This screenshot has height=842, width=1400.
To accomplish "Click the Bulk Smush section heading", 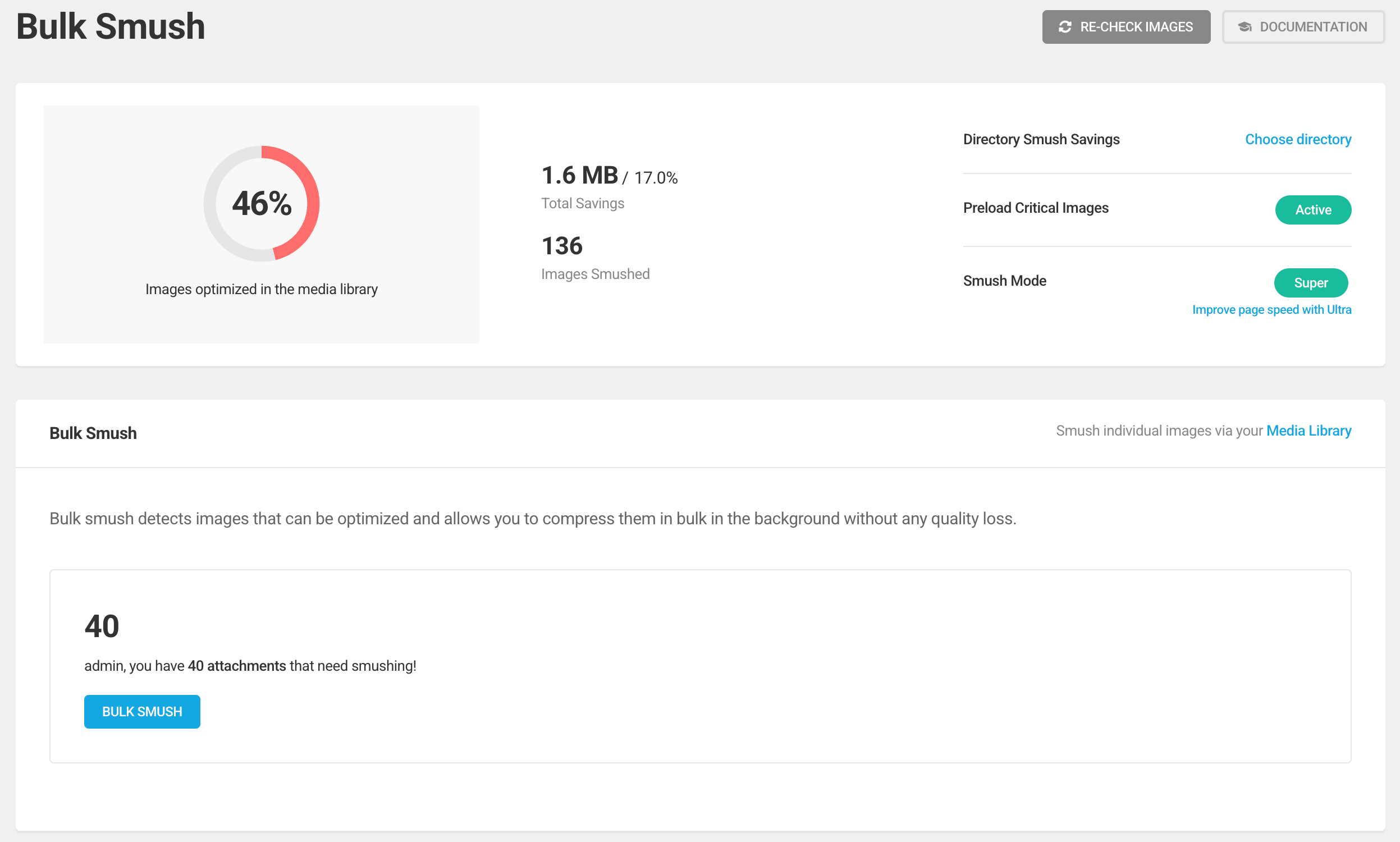I will coord(93,433).
